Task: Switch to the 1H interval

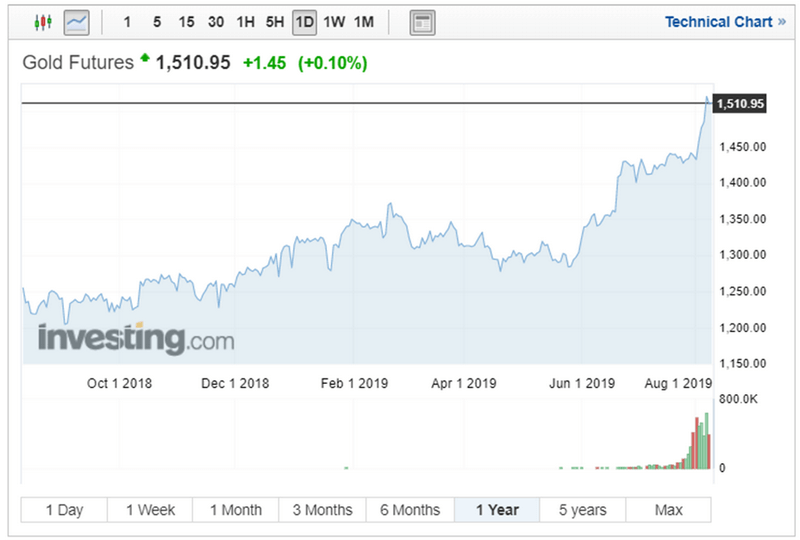Action: (245, 22)
